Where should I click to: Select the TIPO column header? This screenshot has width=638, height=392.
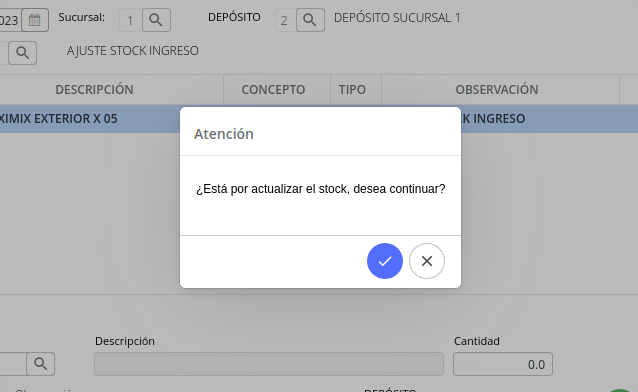coord(352,90)
